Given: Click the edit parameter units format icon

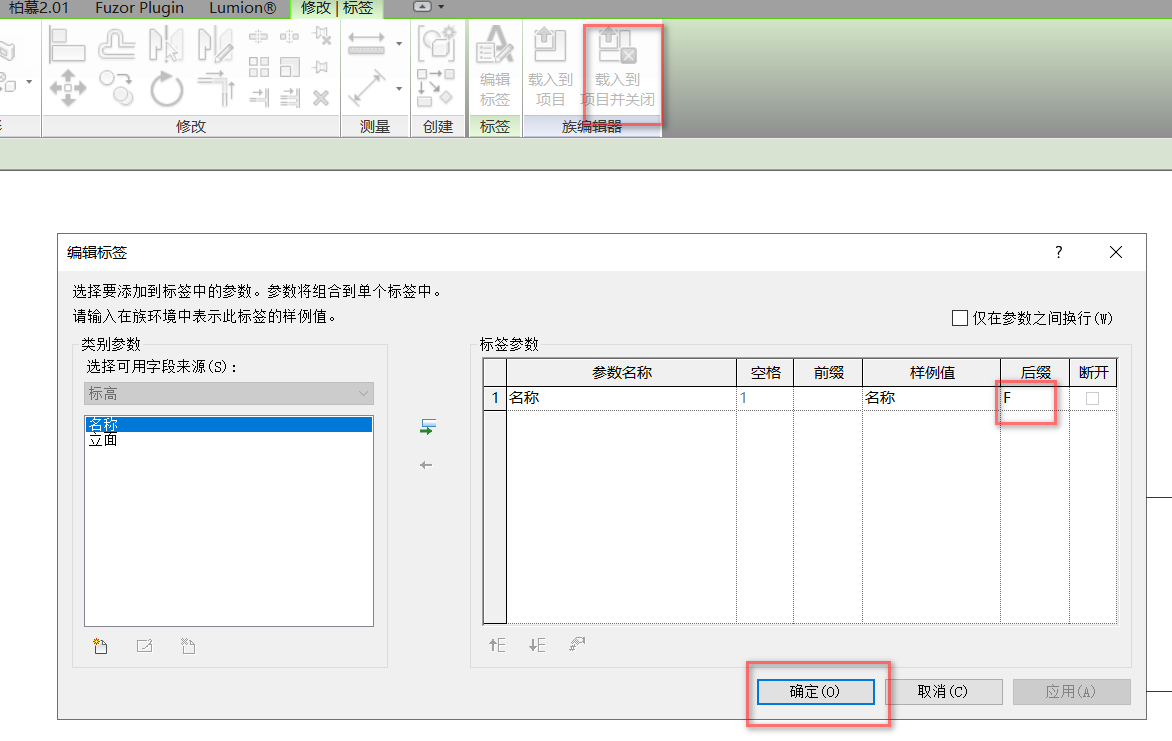Looking at the screenshot, I should tap(577, 644).
